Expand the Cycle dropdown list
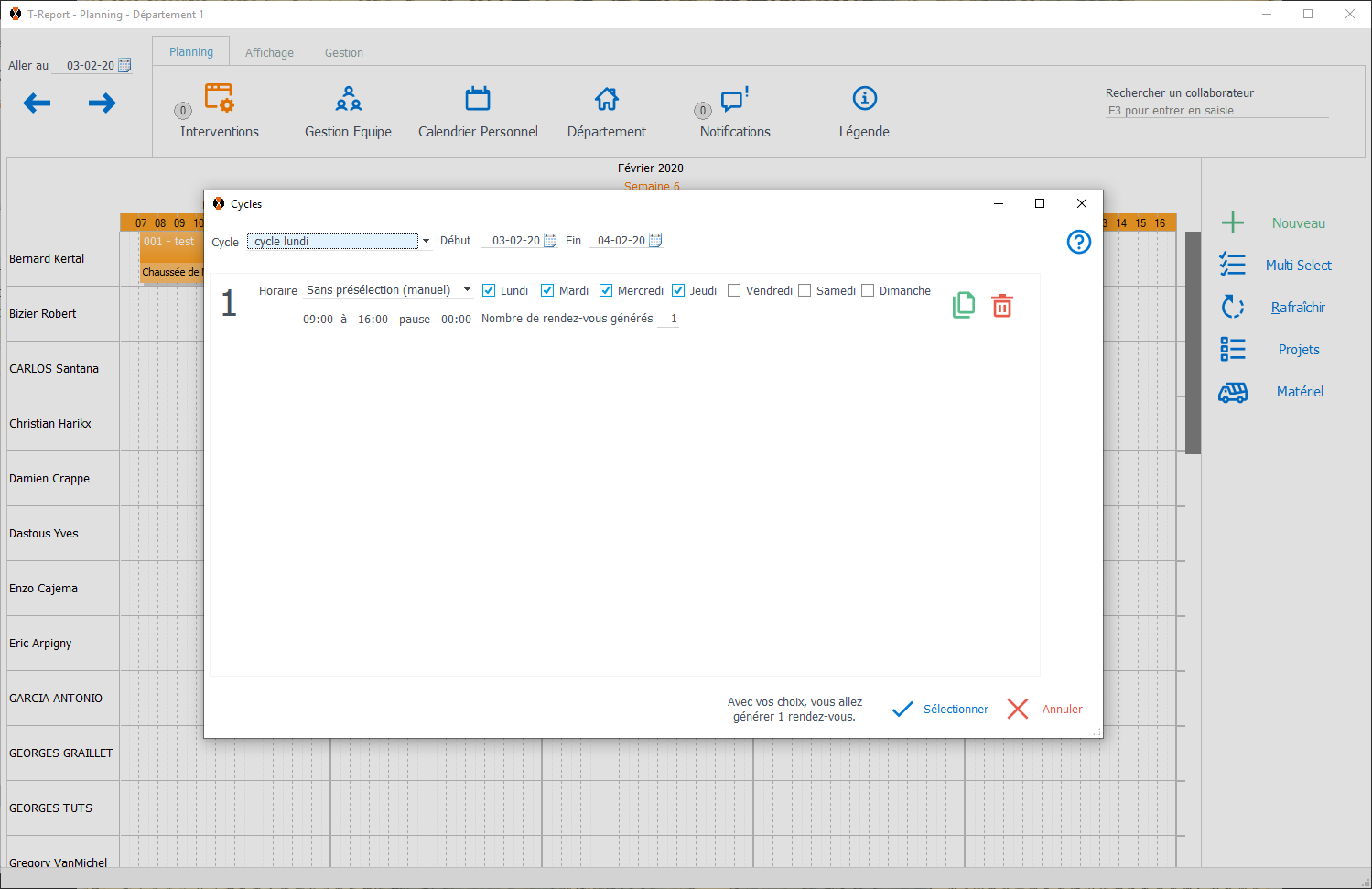 point(426,242)
